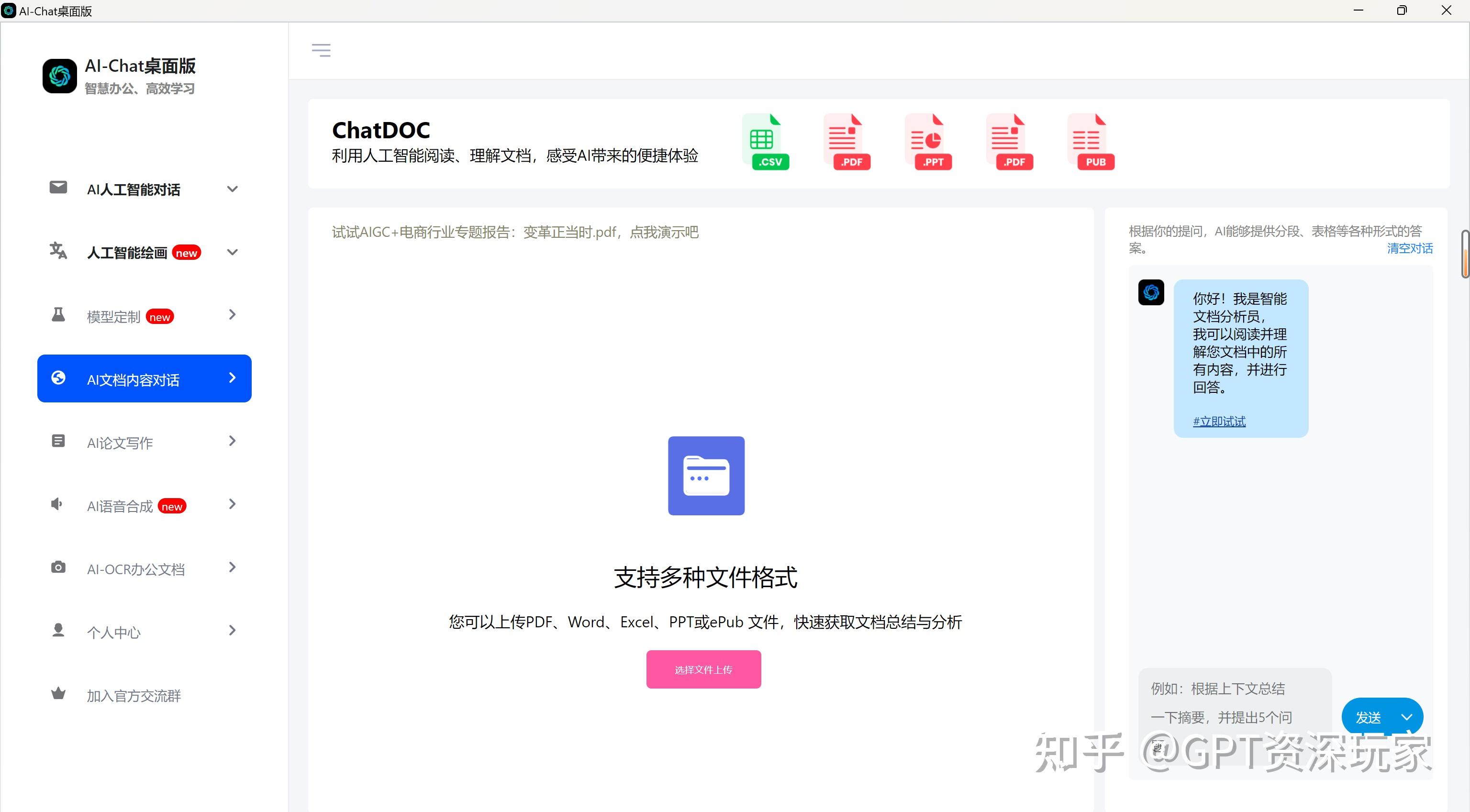Expand the 人工智能绘画 menu chevron

coord(232,252)
